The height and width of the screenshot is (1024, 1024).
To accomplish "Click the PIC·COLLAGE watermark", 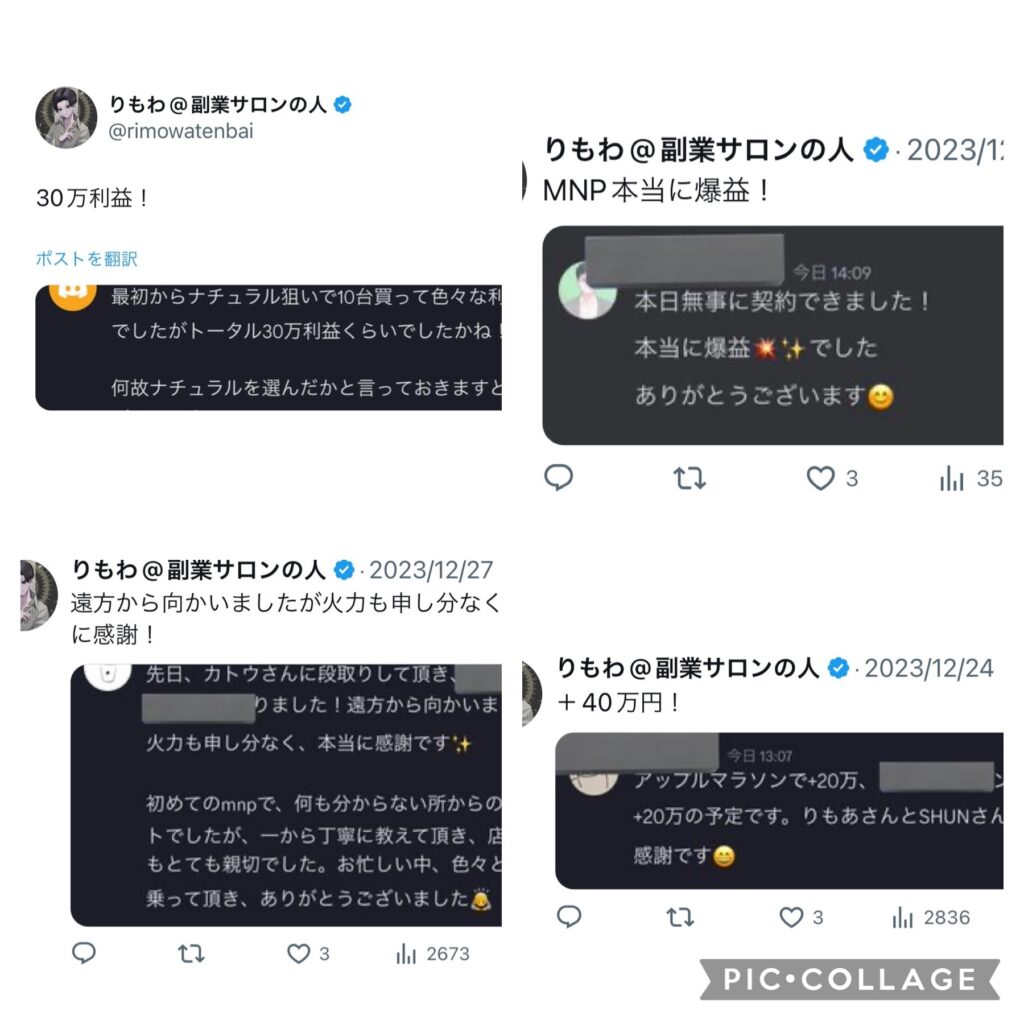I will (850, 979).
